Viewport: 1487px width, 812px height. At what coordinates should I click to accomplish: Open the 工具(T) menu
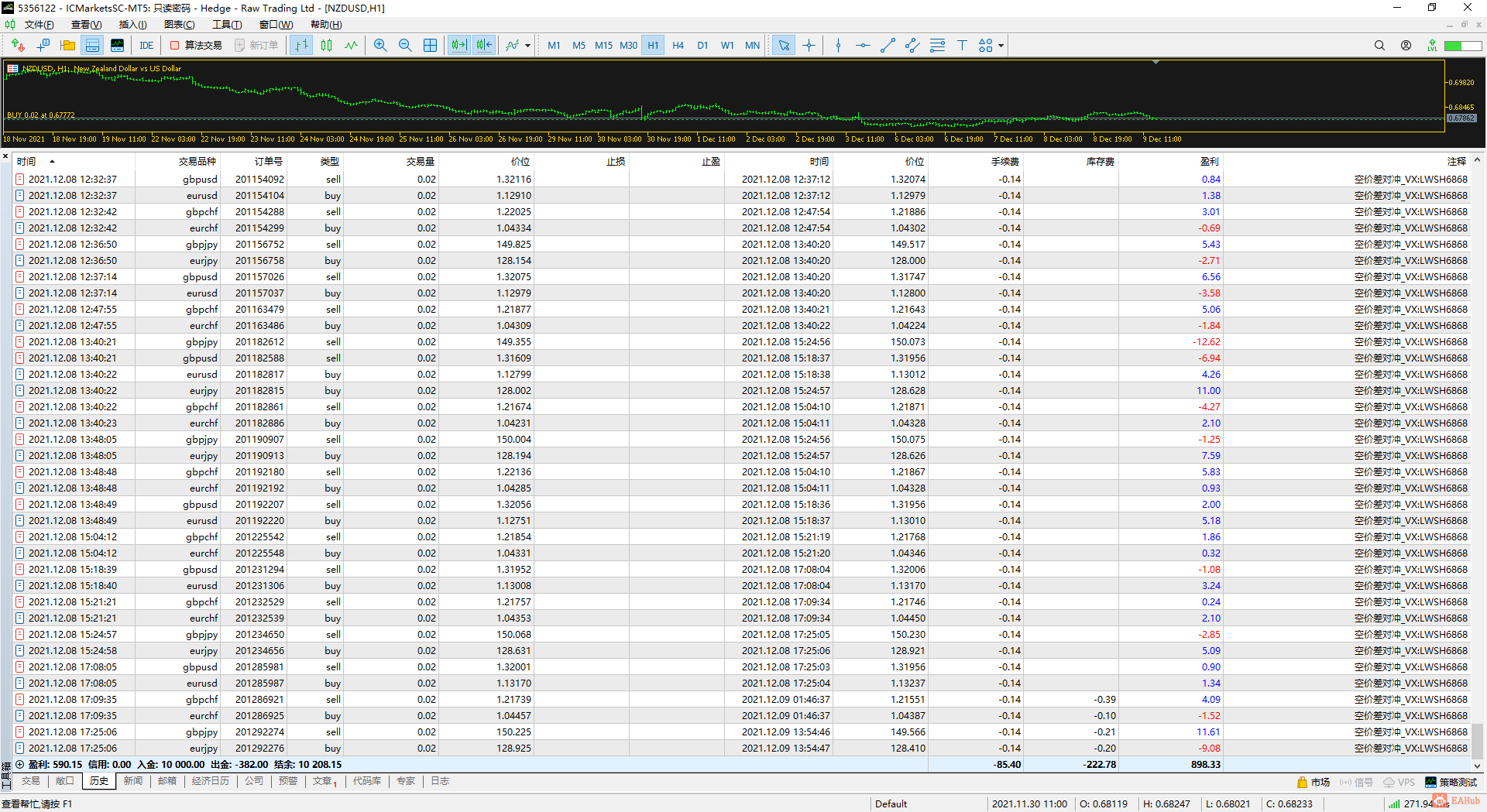227,25
